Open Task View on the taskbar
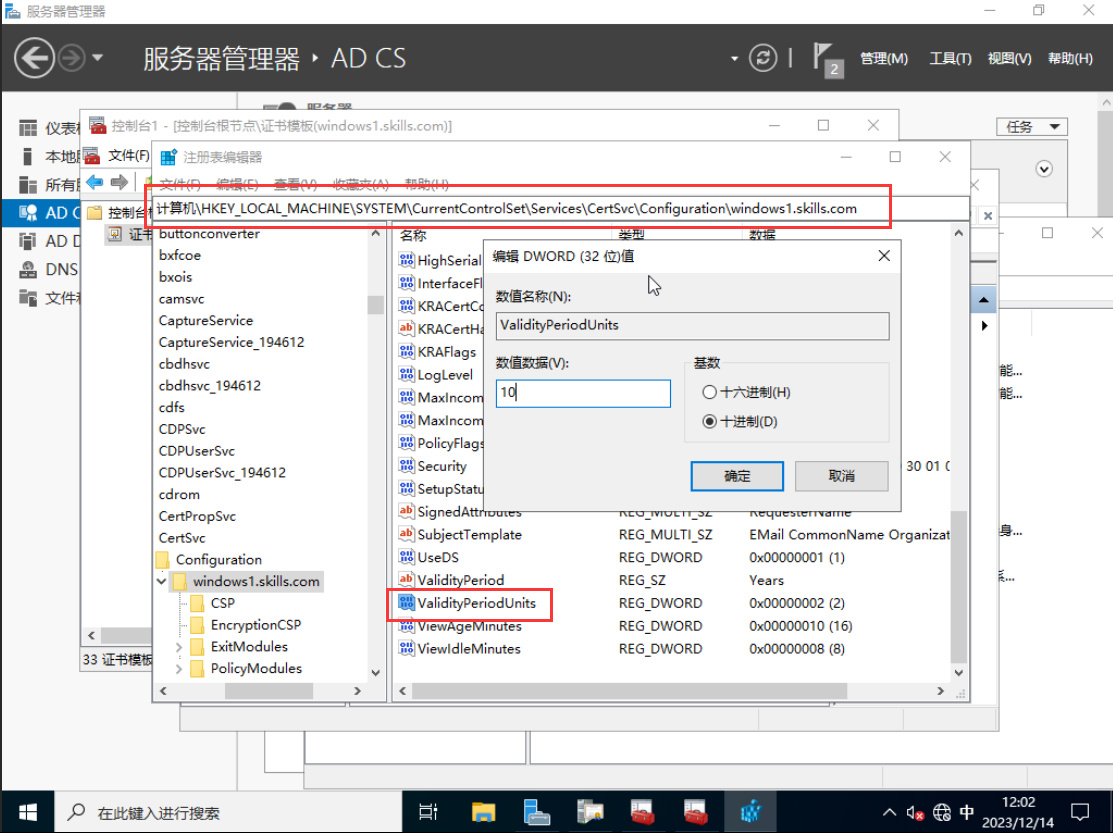Image resolution: width=1113 pixels, height=833 pixels. pos(428,811)
